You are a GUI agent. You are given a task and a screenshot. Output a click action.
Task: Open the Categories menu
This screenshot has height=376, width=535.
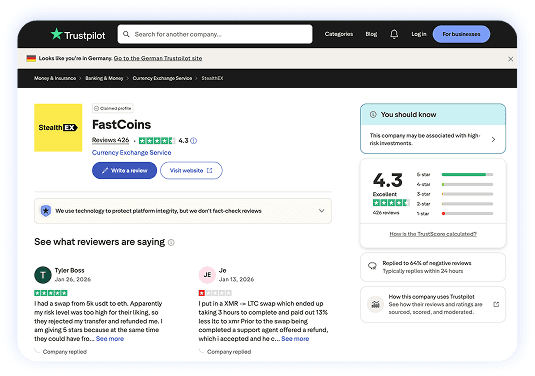[x=339, y=34]
